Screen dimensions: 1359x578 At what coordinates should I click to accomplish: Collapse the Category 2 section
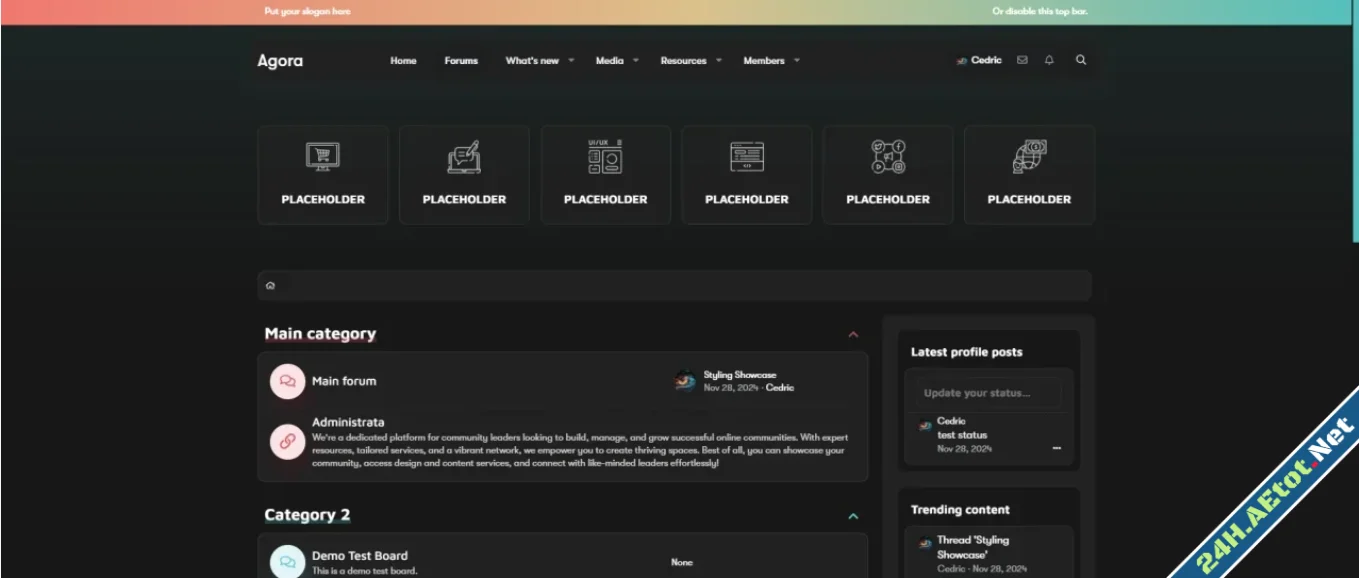853,516
